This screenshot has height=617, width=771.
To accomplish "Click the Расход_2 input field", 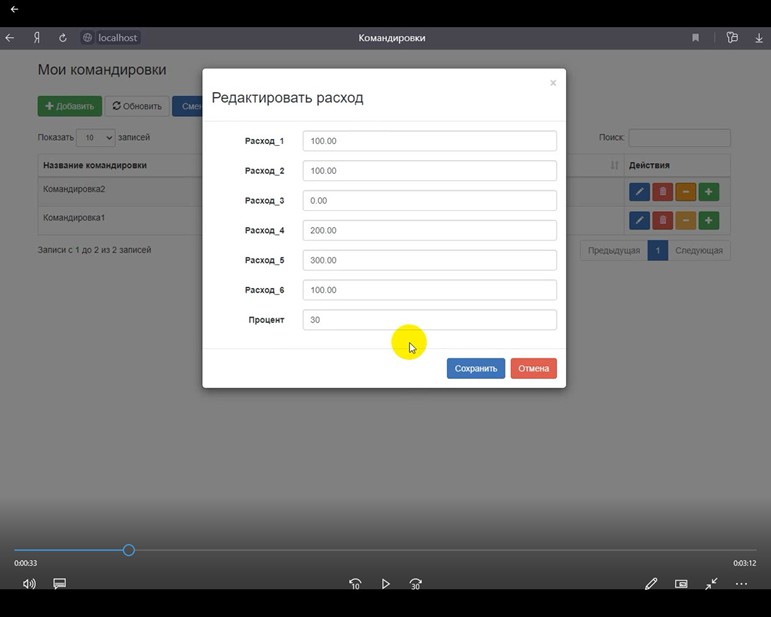I will 429,171.
